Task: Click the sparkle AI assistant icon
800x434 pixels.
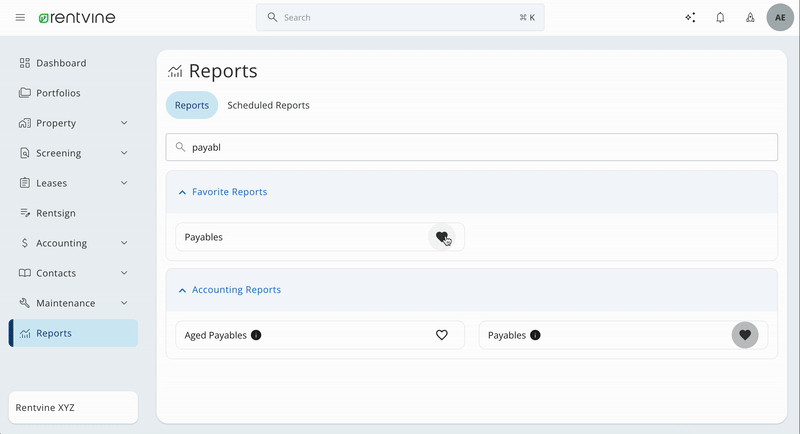Action: (690, 17)
